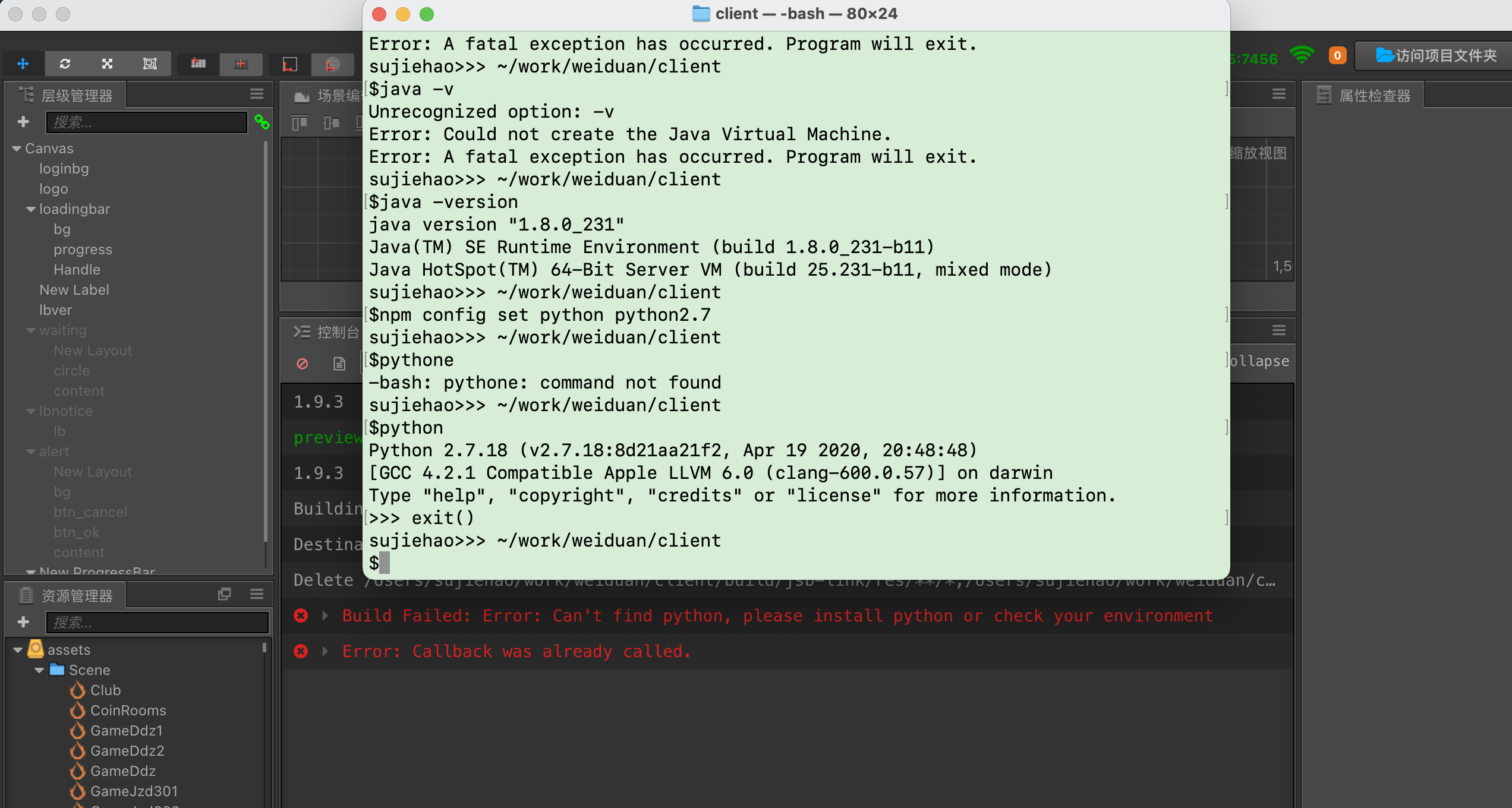Open the GameDdz scene asset

pyautogui.click(x=122, y=771)
